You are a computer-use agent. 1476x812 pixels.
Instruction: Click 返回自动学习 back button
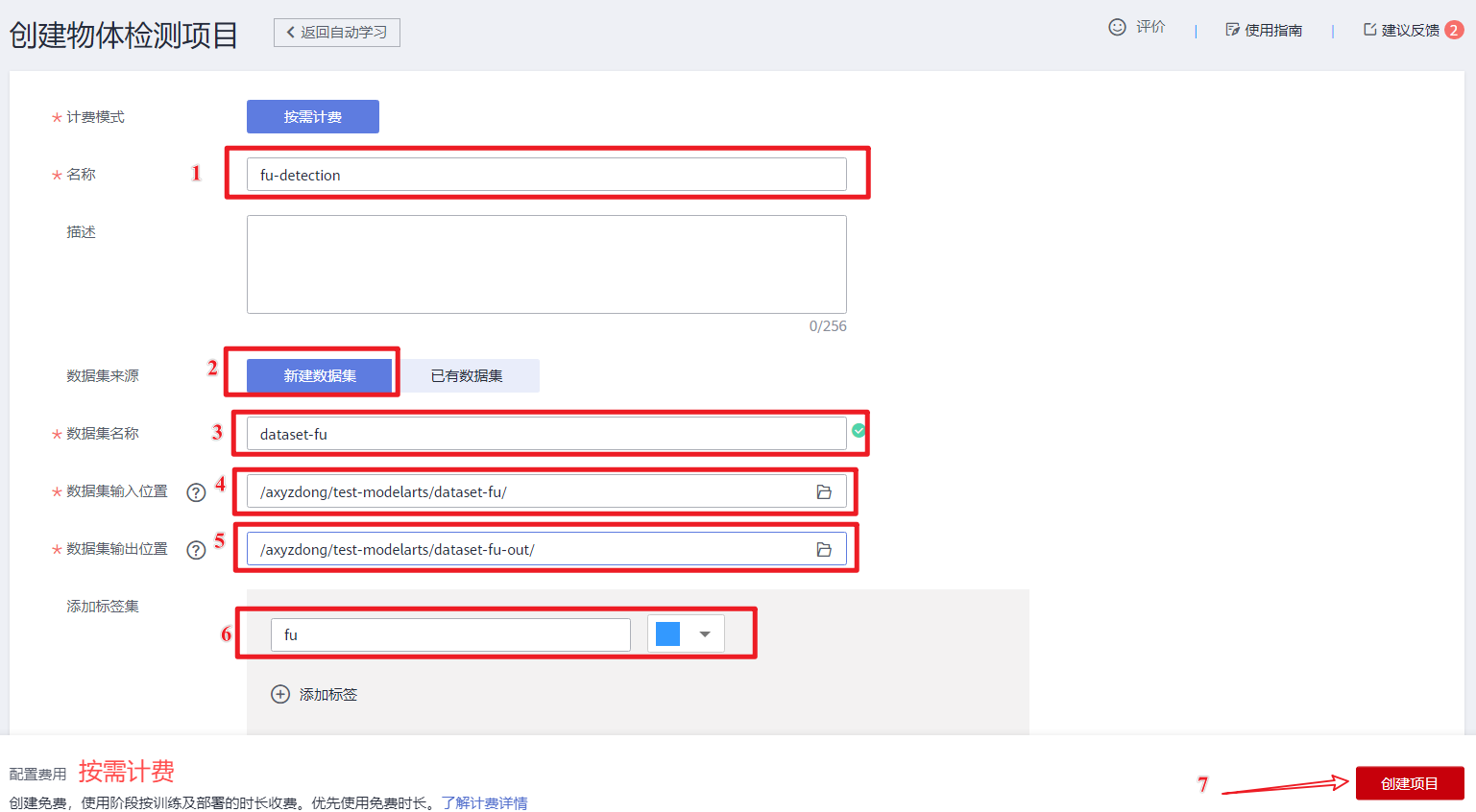click(337, 33)
